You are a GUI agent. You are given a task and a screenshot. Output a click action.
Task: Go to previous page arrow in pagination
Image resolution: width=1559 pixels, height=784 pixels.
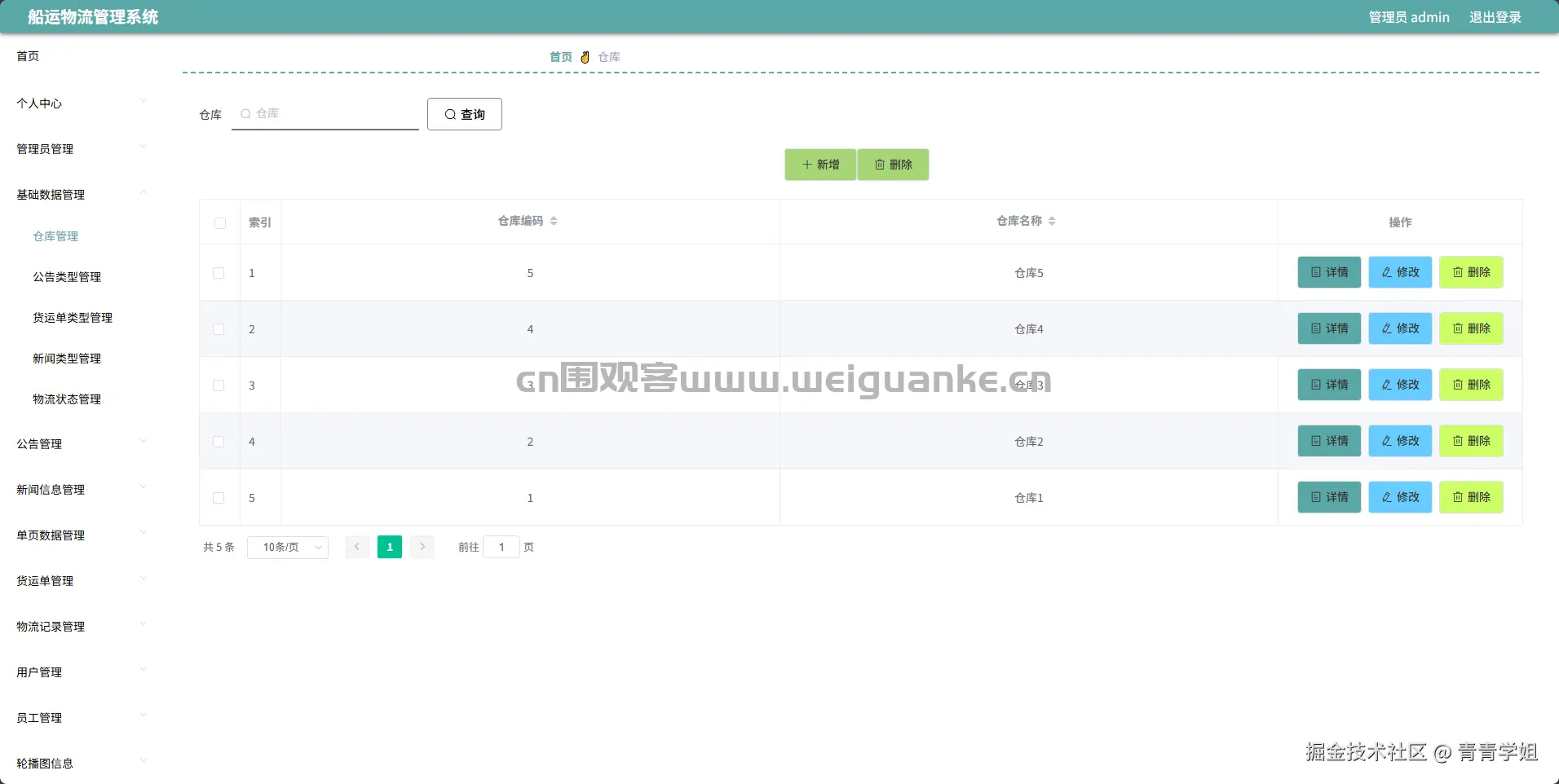(x=357, y=547)
